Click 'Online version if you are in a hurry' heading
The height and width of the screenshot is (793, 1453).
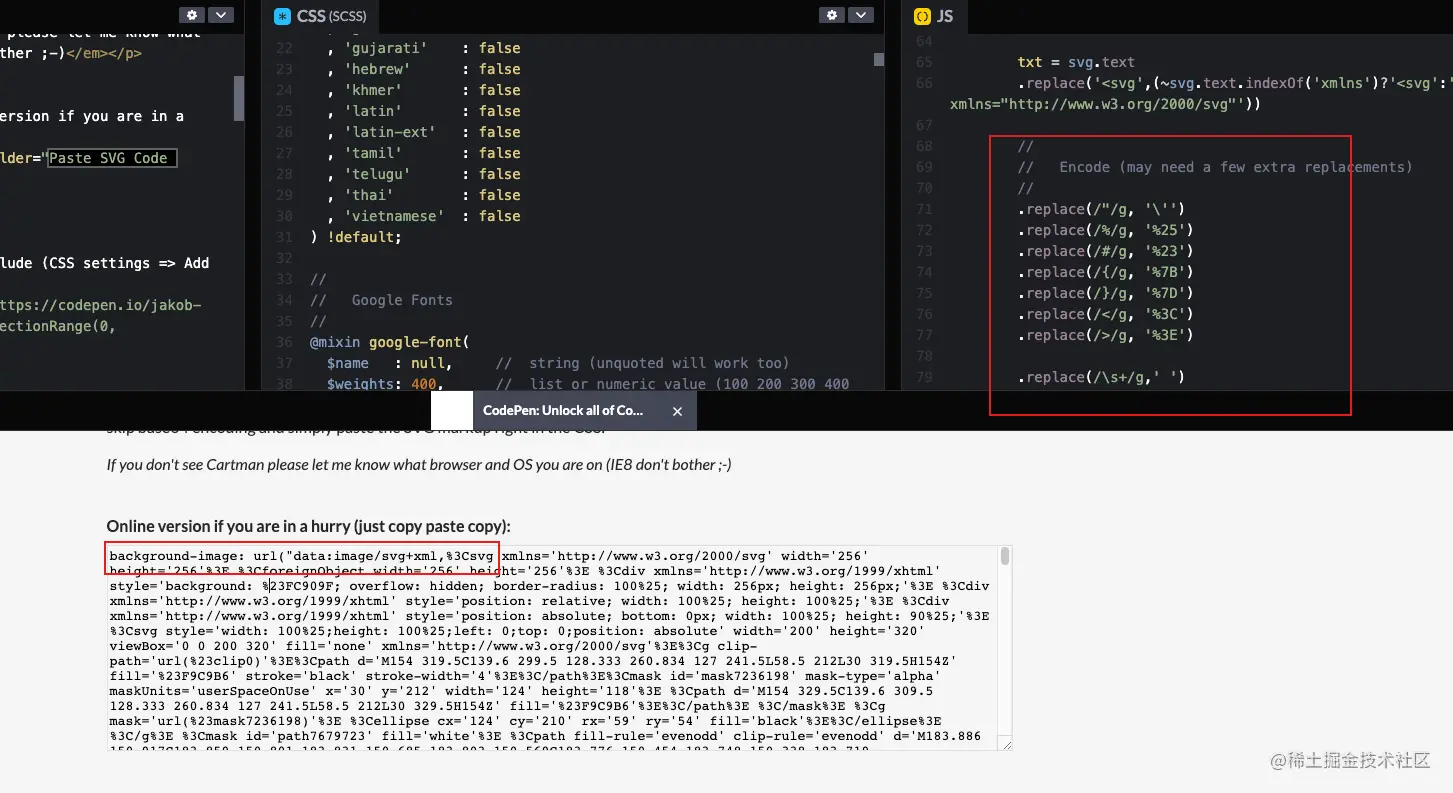point(308,526)
